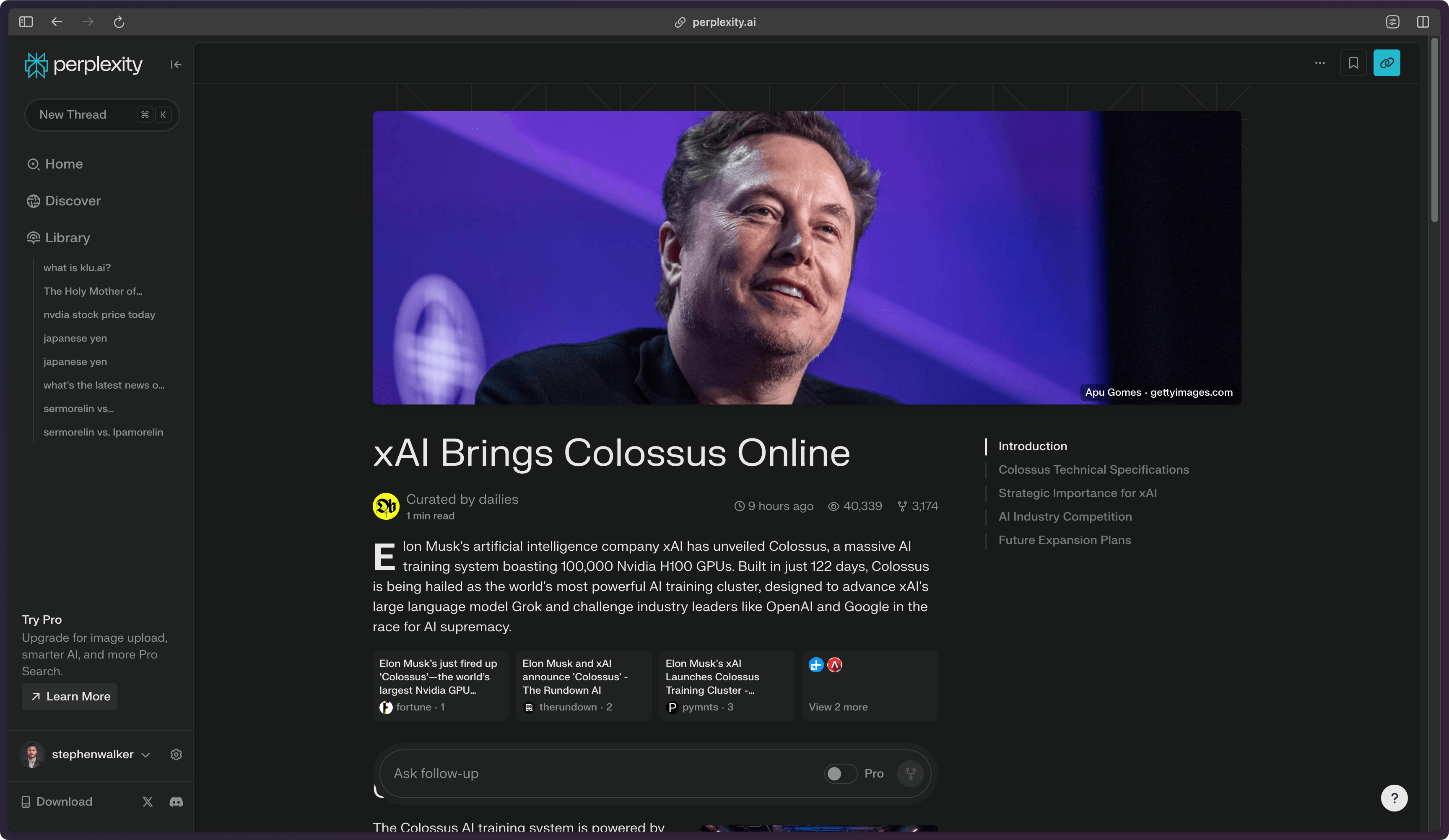Click the Learn More button

click(70, 696)
